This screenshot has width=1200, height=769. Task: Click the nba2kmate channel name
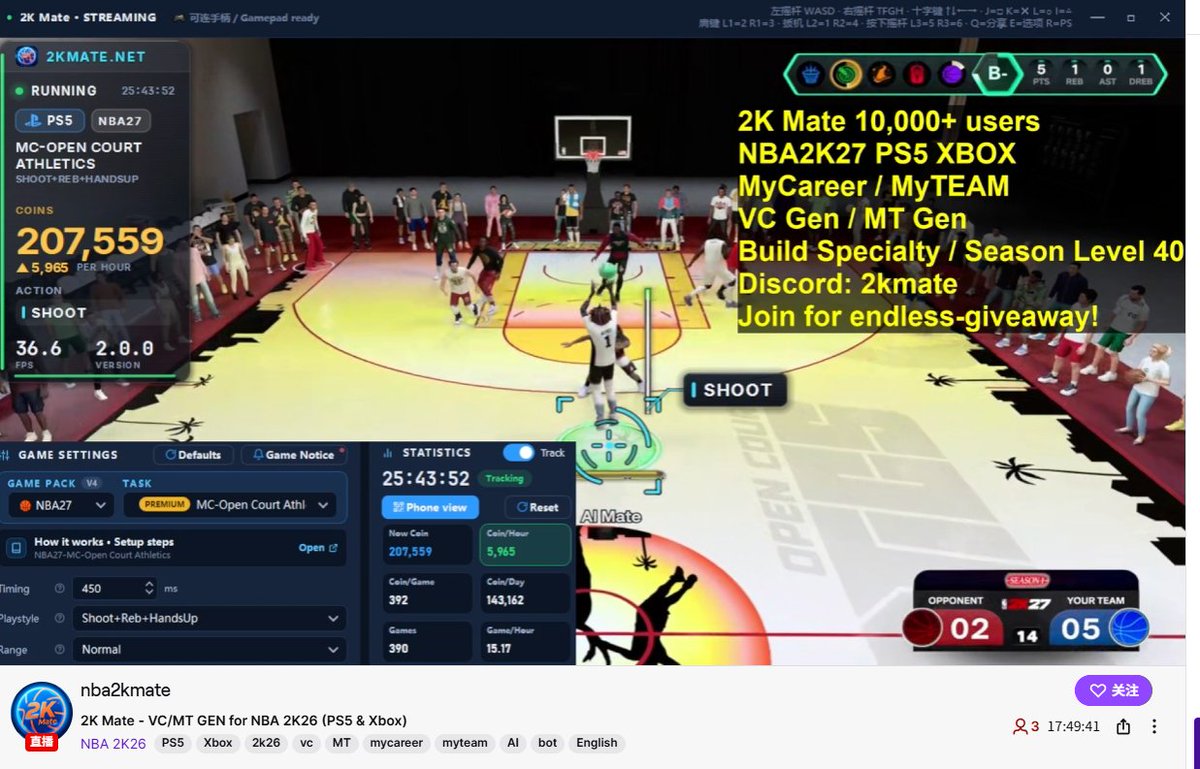pyautogui.click(x=125, y=690)
